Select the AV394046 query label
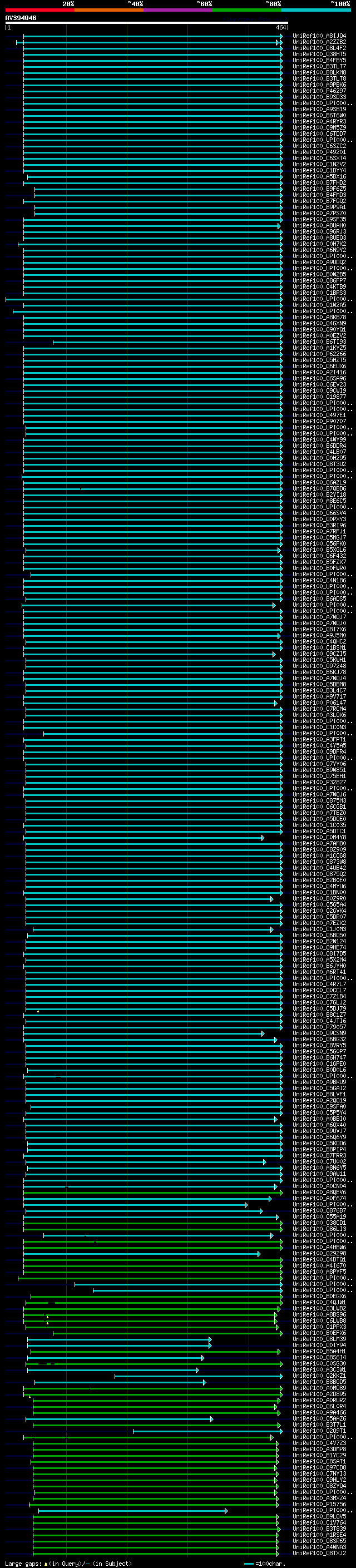The width and height of the screenshot is (356, 1568). coord(21,18)
